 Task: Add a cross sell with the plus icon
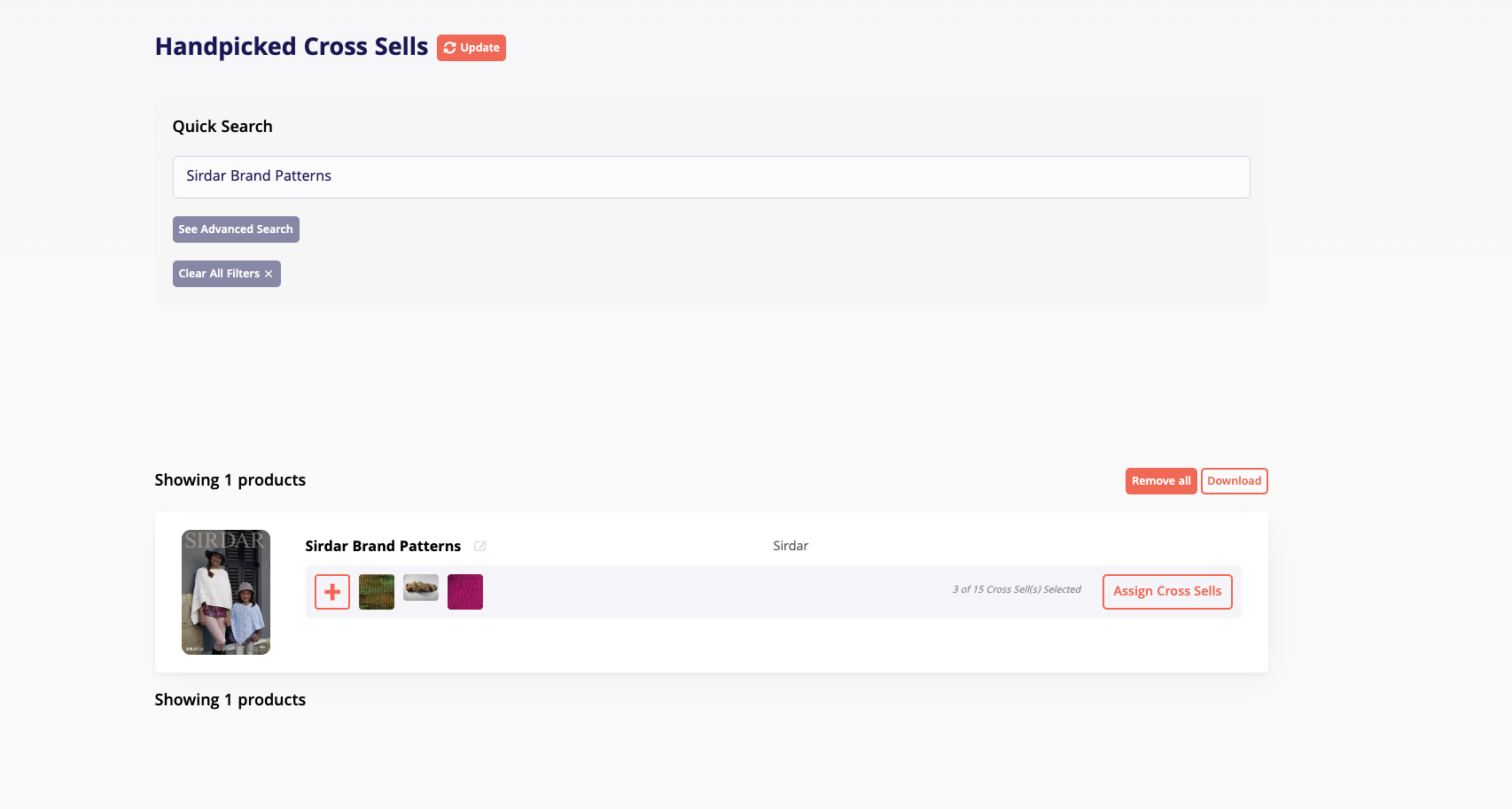click(x=332, y=592)
